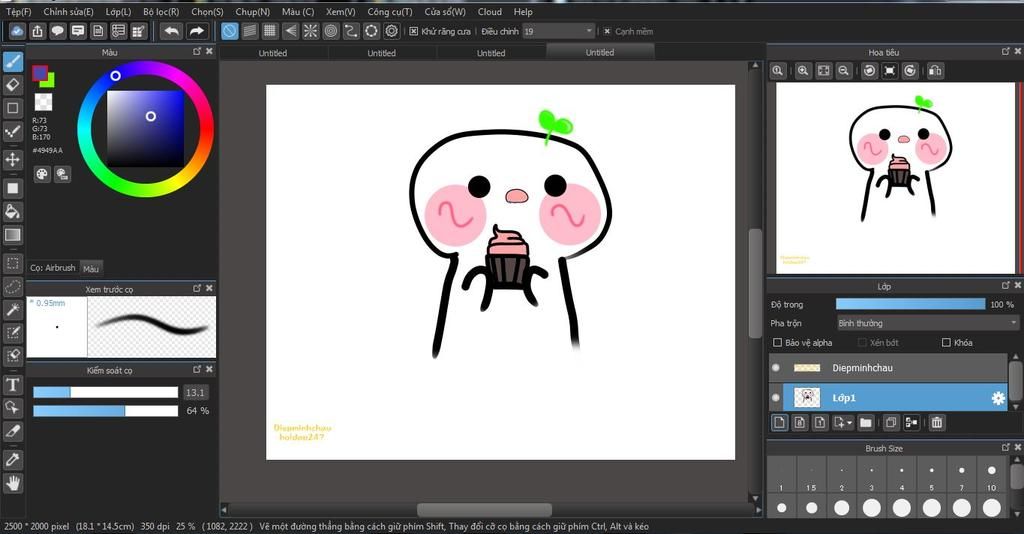Open the Cloud menu

[x=490, y=12]
